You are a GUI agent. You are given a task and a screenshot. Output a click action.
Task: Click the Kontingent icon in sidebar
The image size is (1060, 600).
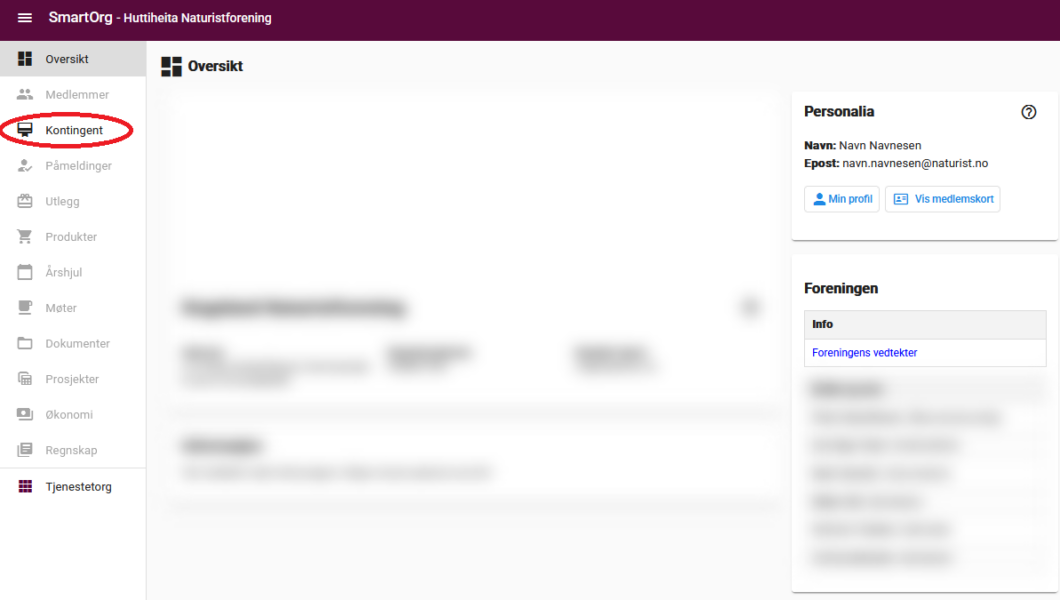[25, 130]
